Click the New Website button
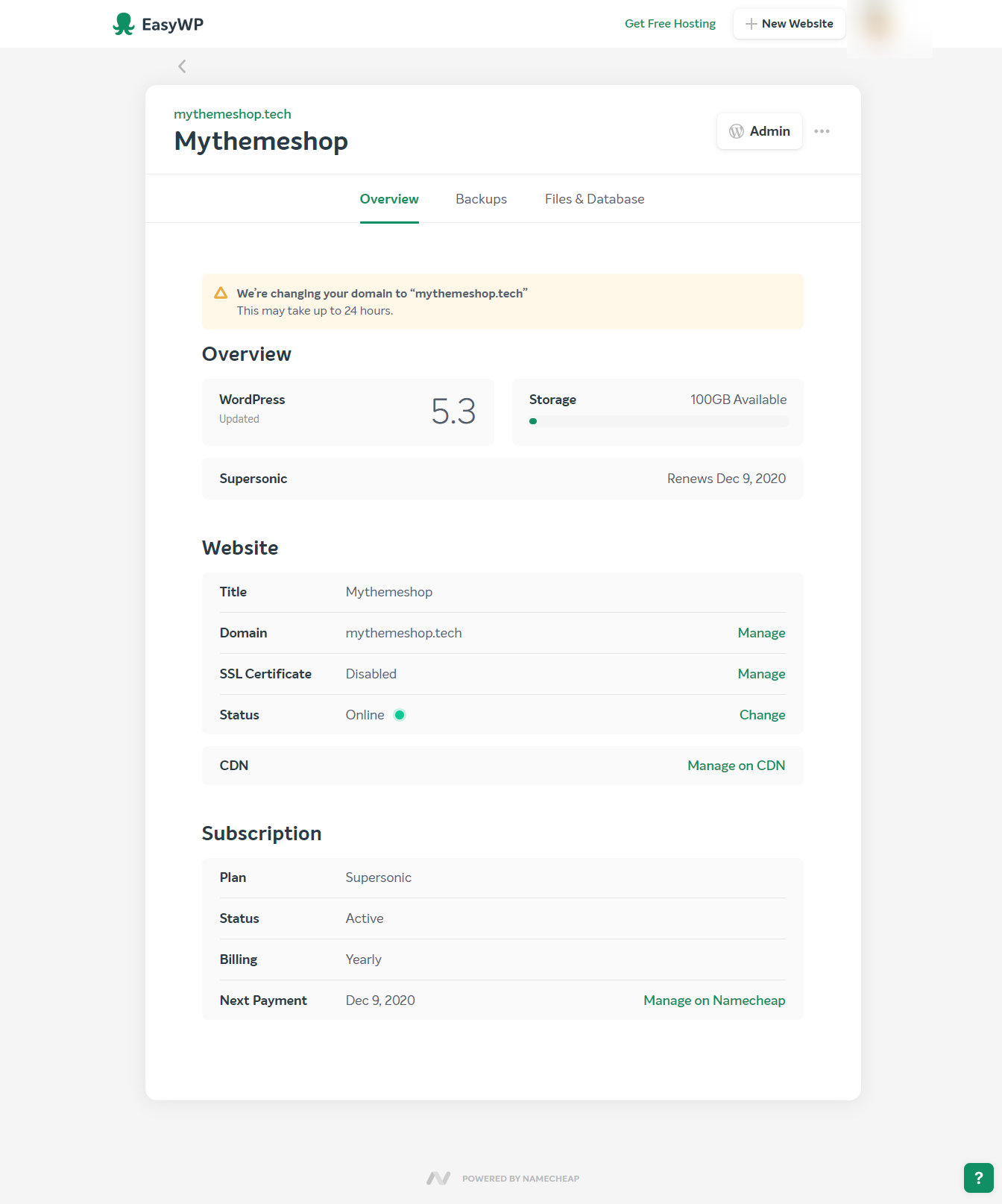The width and height of the screenshot is (1002, 1204). 789,24
